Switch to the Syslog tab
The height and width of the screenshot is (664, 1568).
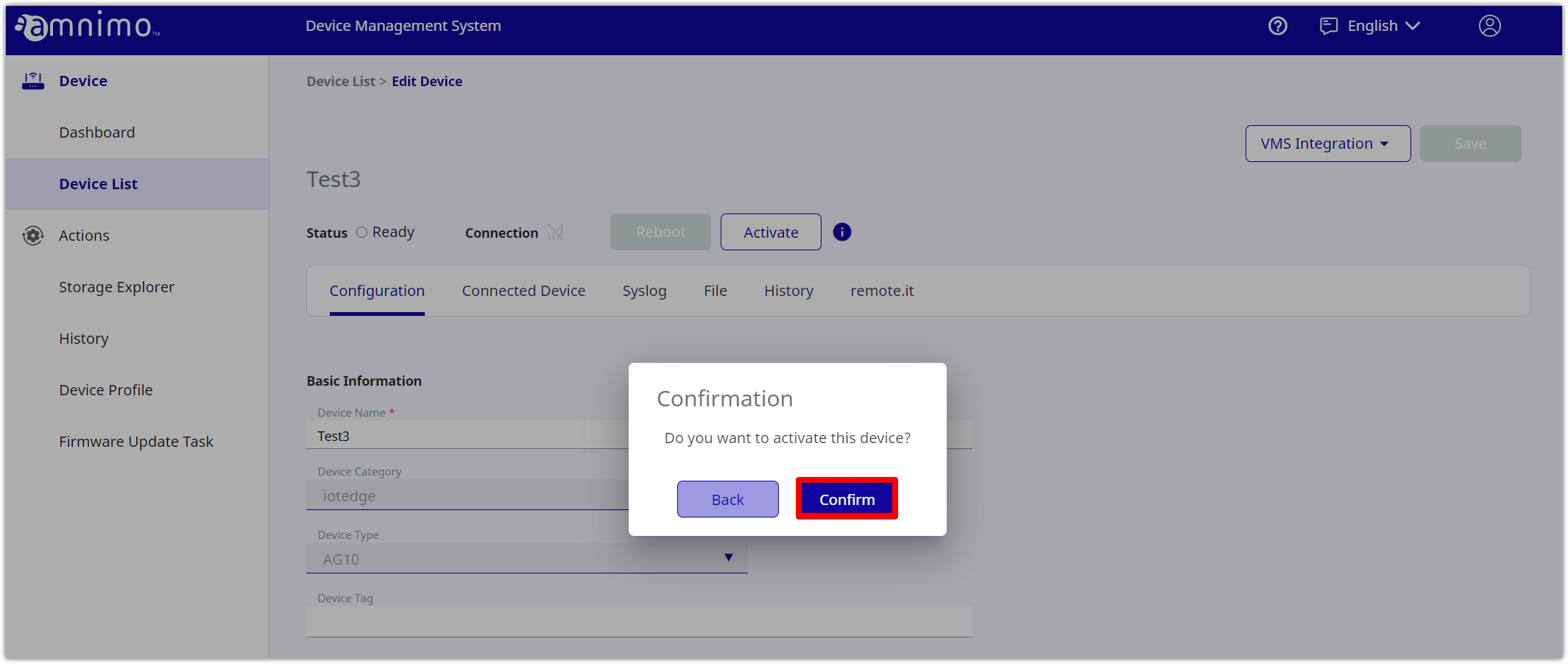click(x=644, y=291)
